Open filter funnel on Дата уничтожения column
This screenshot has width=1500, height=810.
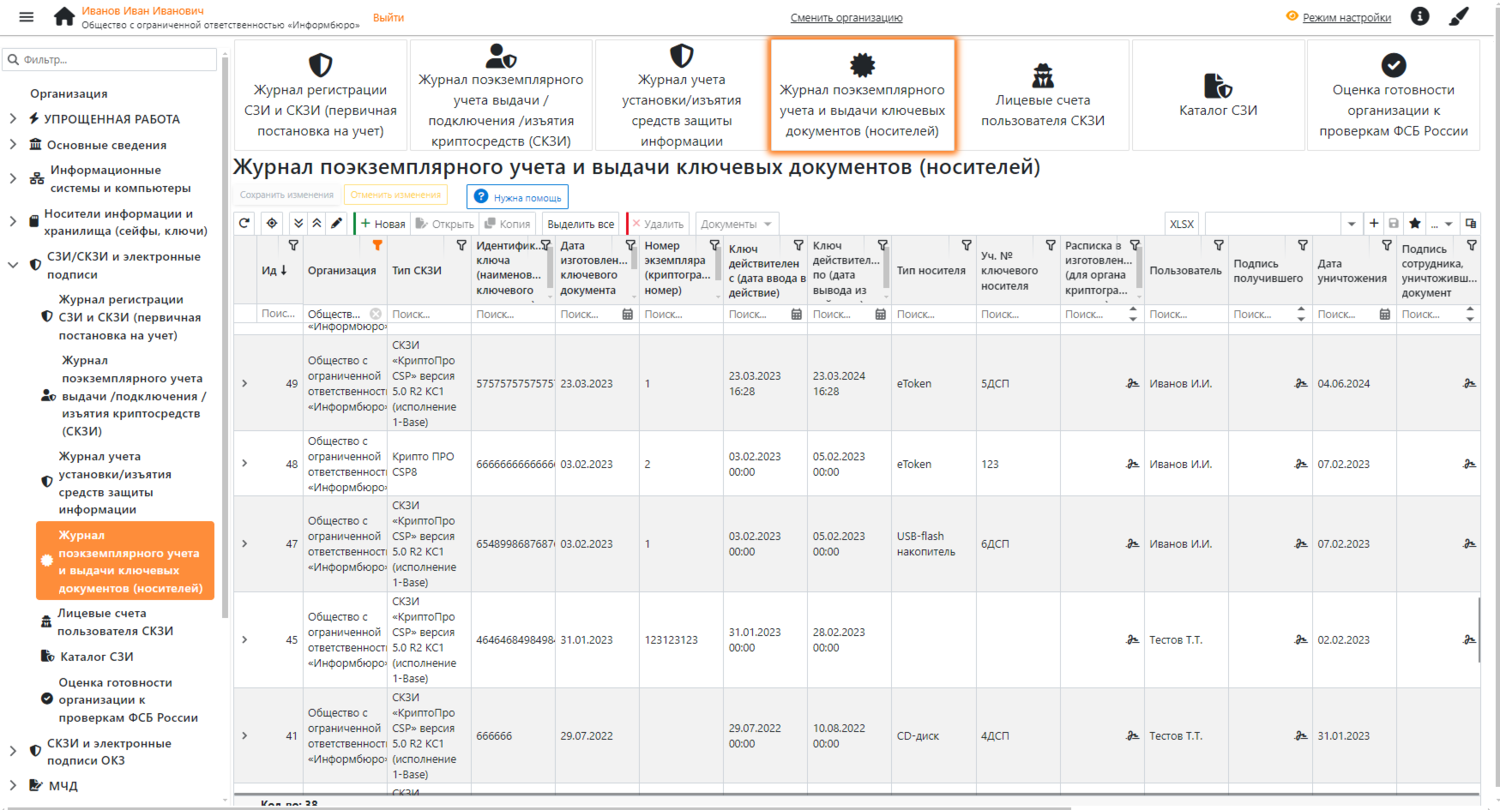pyautogui.click(x=1386, y=245)
